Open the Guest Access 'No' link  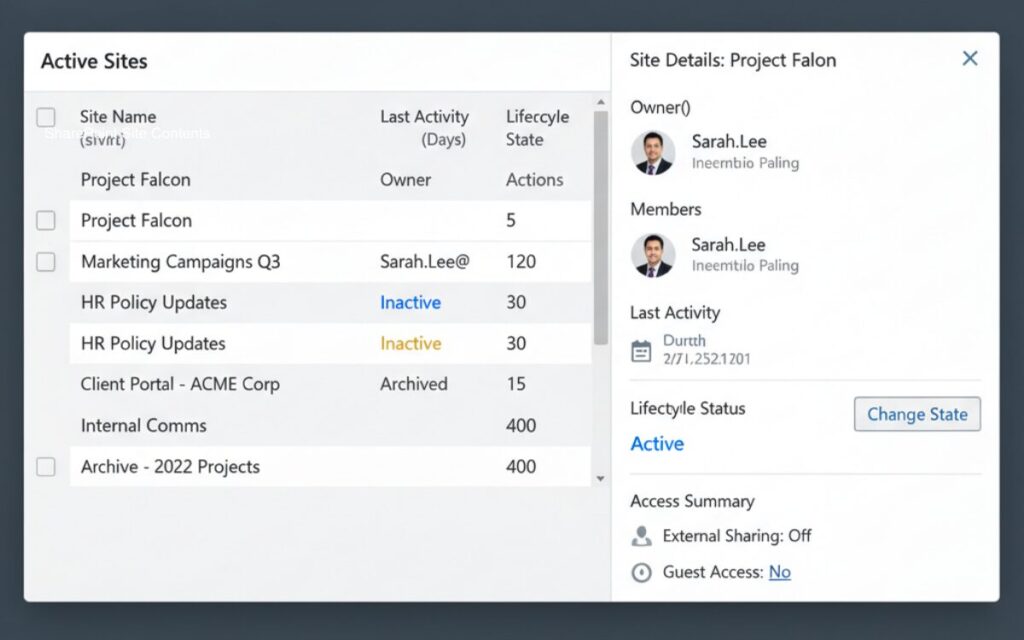click(779, 572)
